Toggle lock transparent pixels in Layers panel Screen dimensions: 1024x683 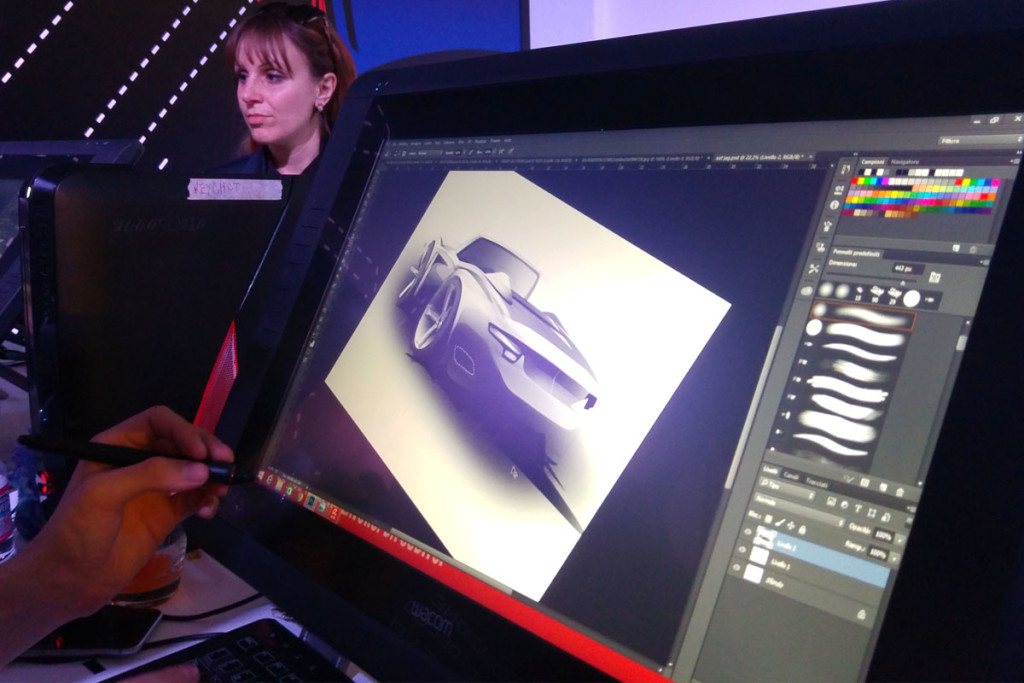tap(769, 520)
